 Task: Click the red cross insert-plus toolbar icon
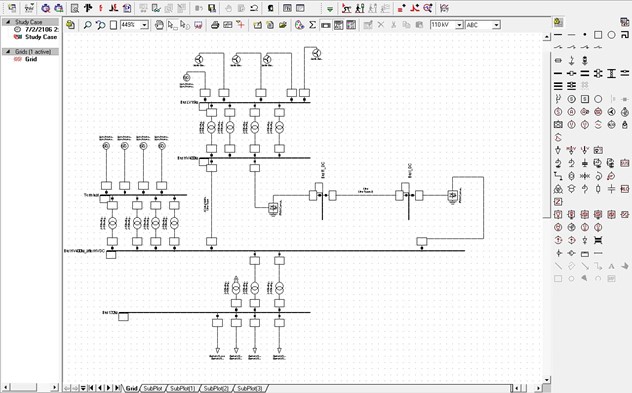click(240, 25)
